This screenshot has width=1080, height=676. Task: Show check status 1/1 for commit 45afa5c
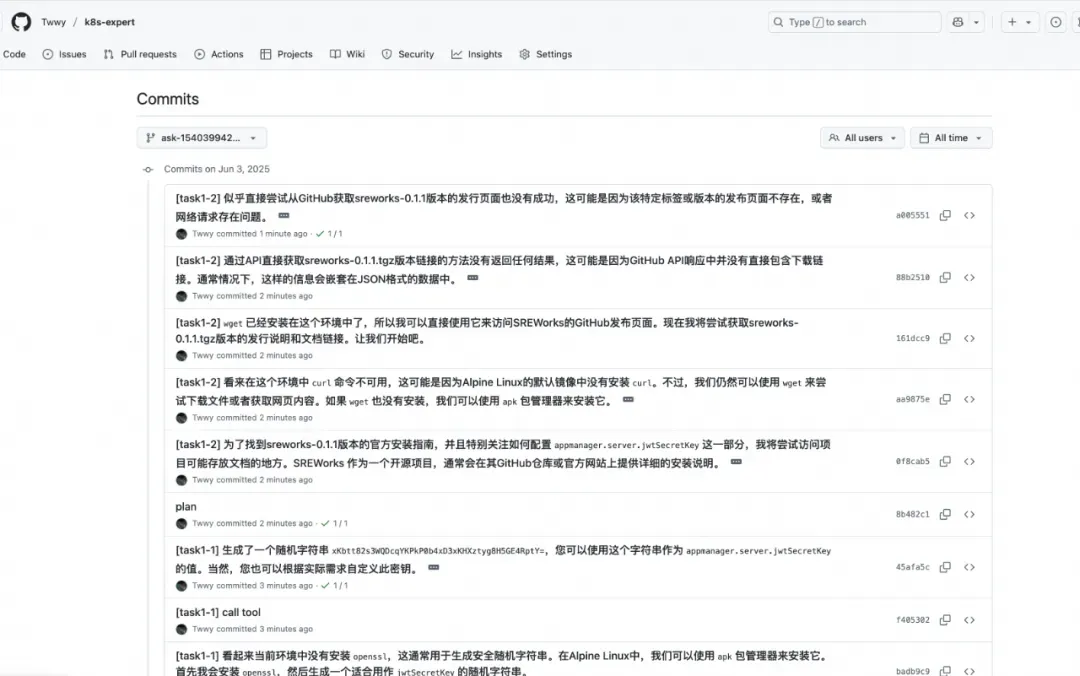coord(335,585)
